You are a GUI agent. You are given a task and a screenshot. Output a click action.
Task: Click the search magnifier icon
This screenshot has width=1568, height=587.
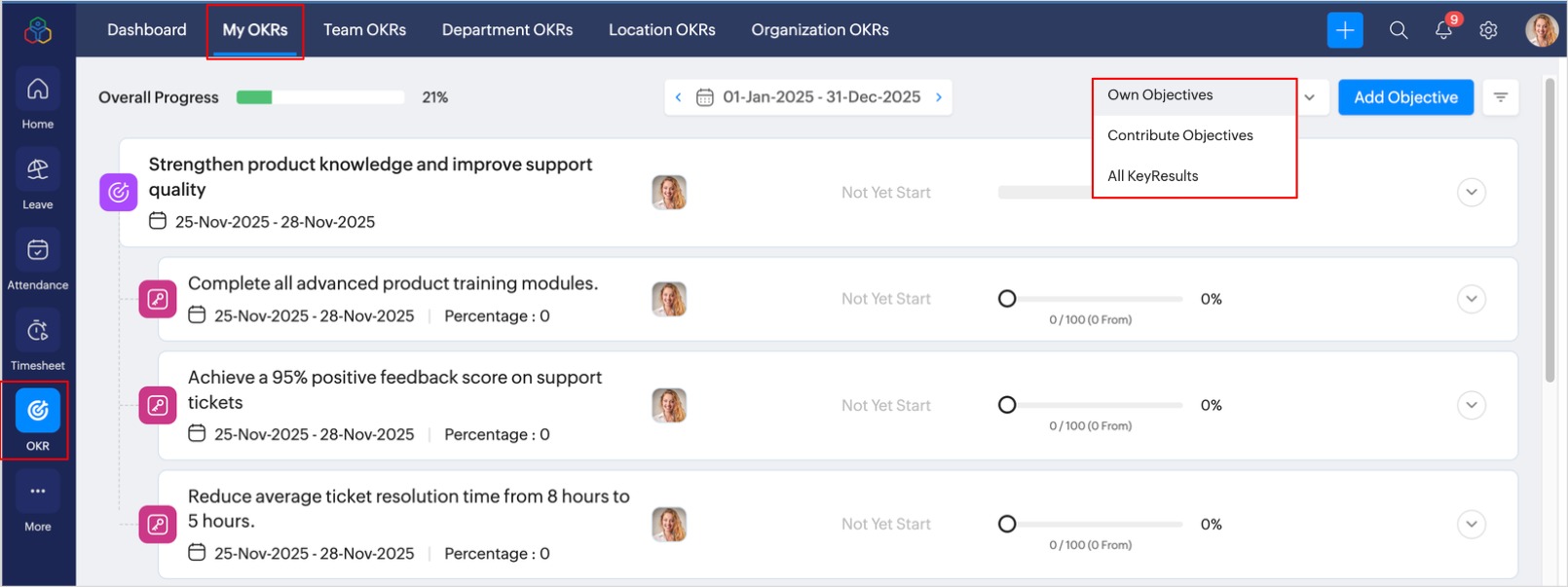tap(1399, 30)
